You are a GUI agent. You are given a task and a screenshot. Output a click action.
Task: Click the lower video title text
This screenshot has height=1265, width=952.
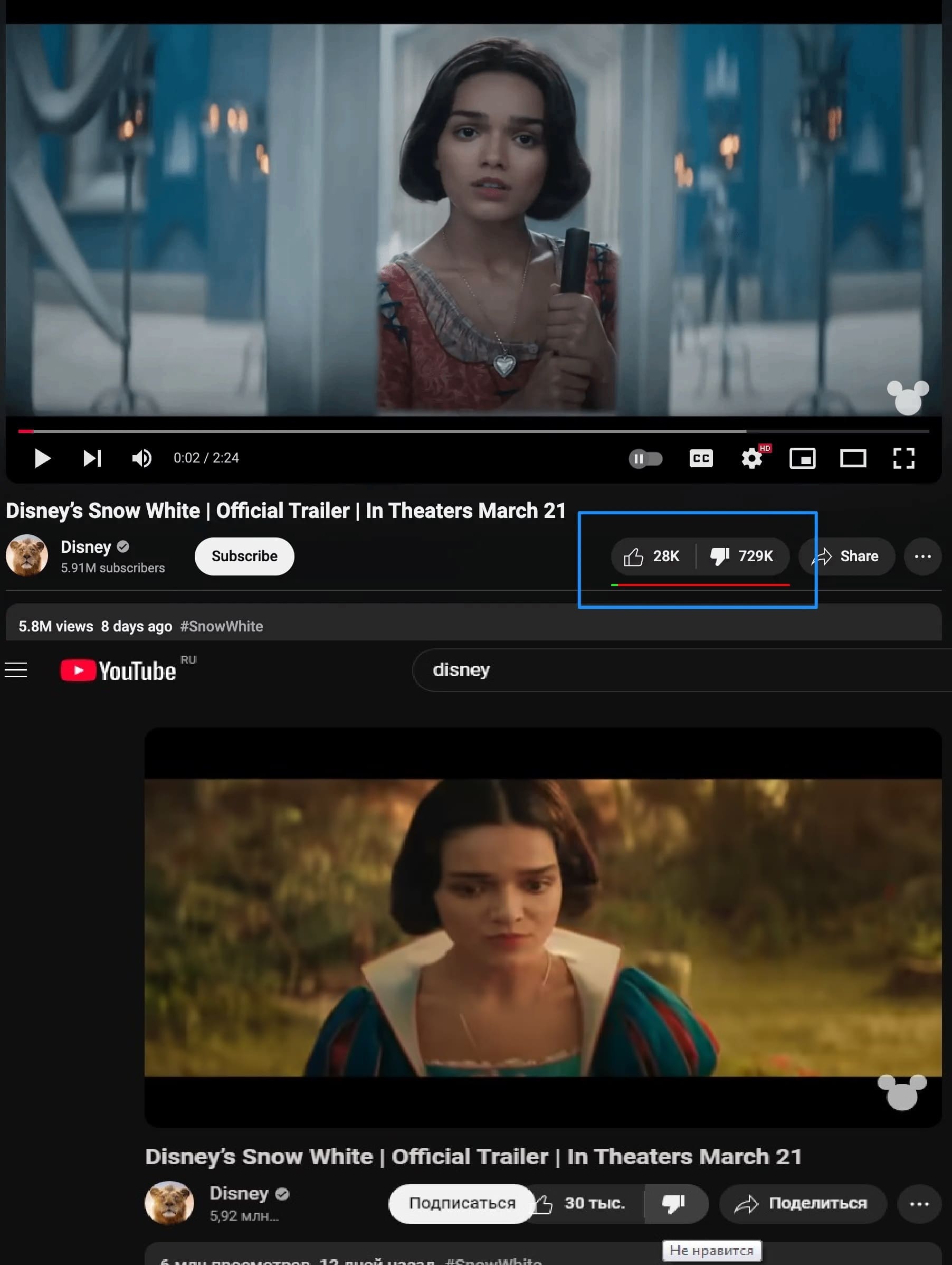point(473,1156)
